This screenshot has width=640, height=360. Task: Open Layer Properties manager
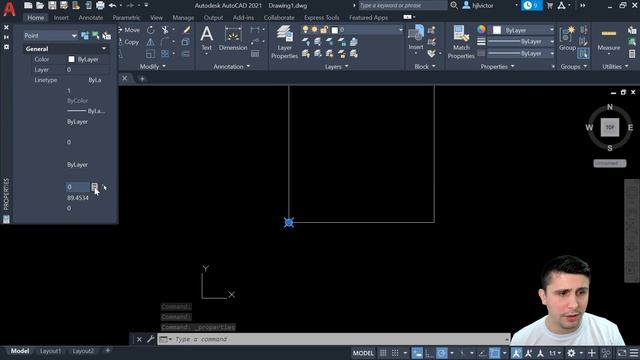pyautogui.click(x=284, y=42)
